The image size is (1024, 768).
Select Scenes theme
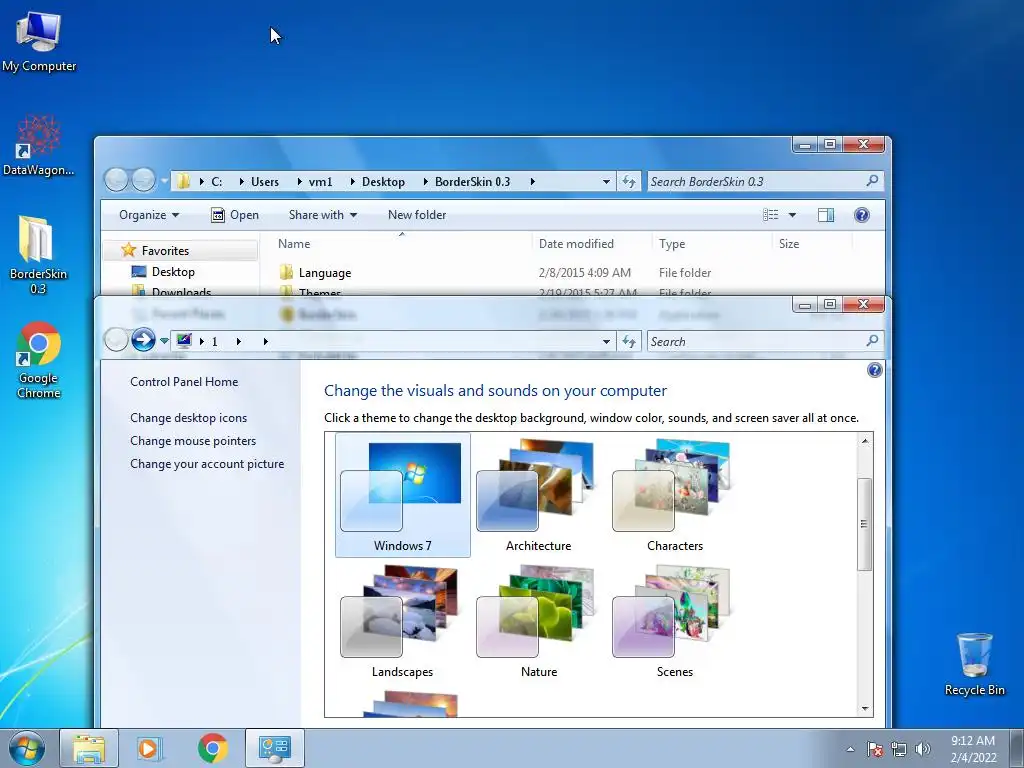675,622
